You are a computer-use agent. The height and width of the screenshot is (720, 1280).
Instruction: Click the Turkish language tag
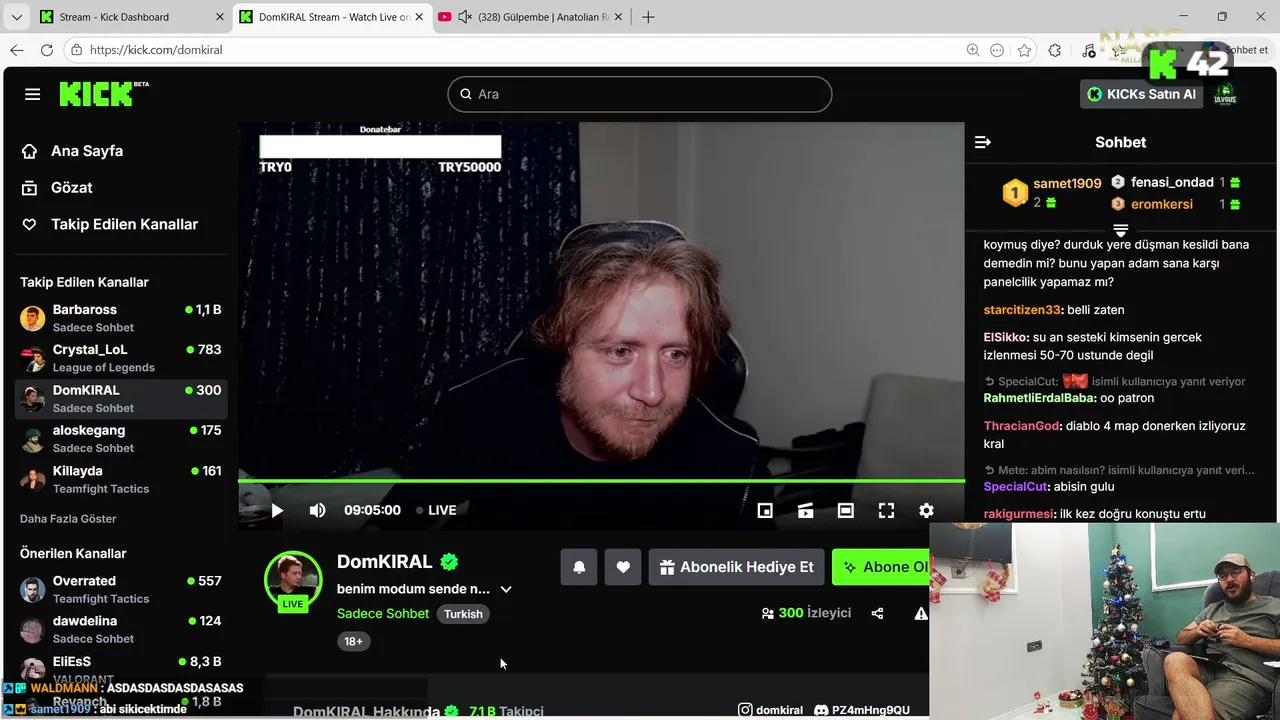point(463,614)
